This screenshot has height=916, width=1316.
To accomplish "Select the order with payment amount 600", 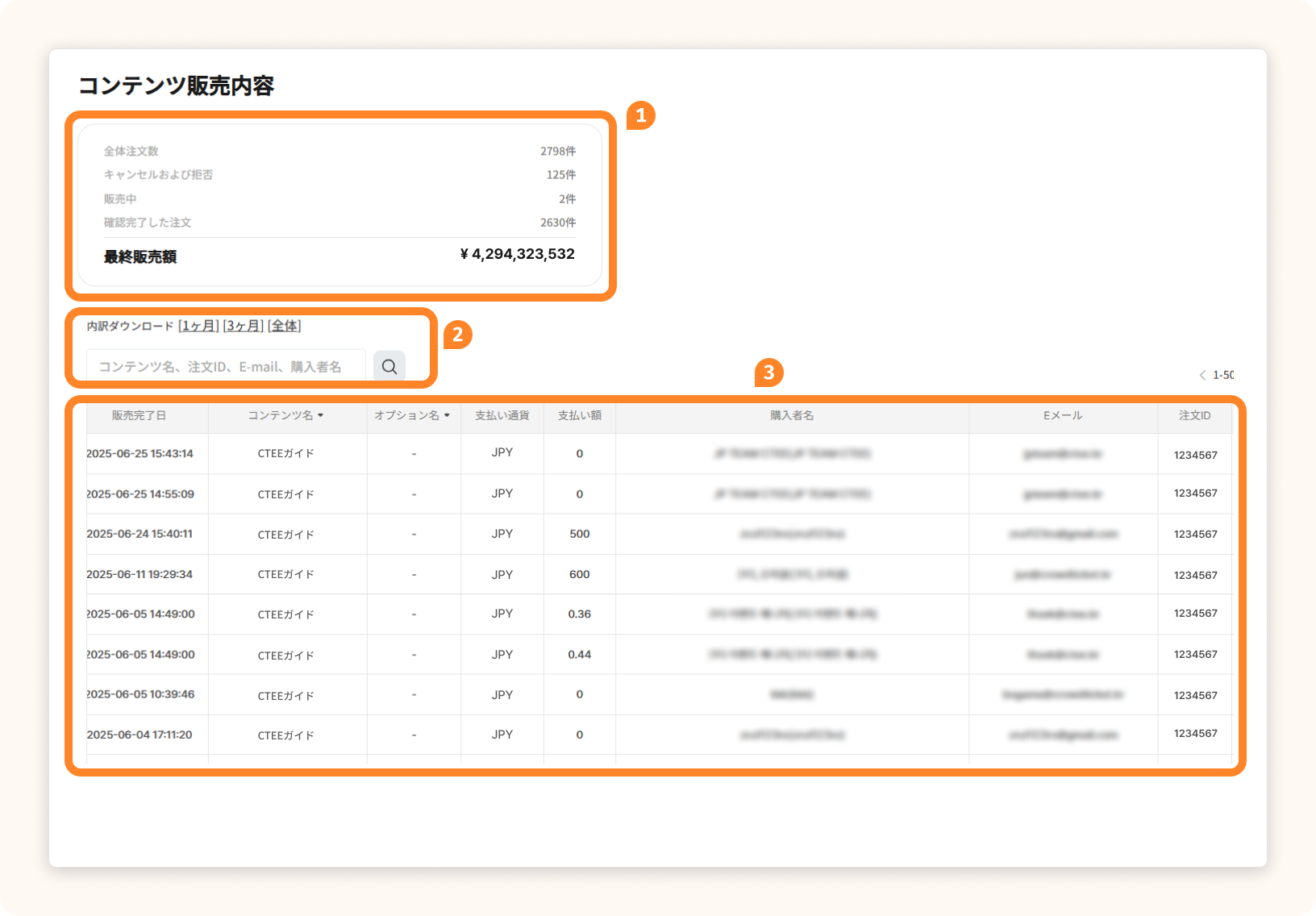I will (579, 574).
